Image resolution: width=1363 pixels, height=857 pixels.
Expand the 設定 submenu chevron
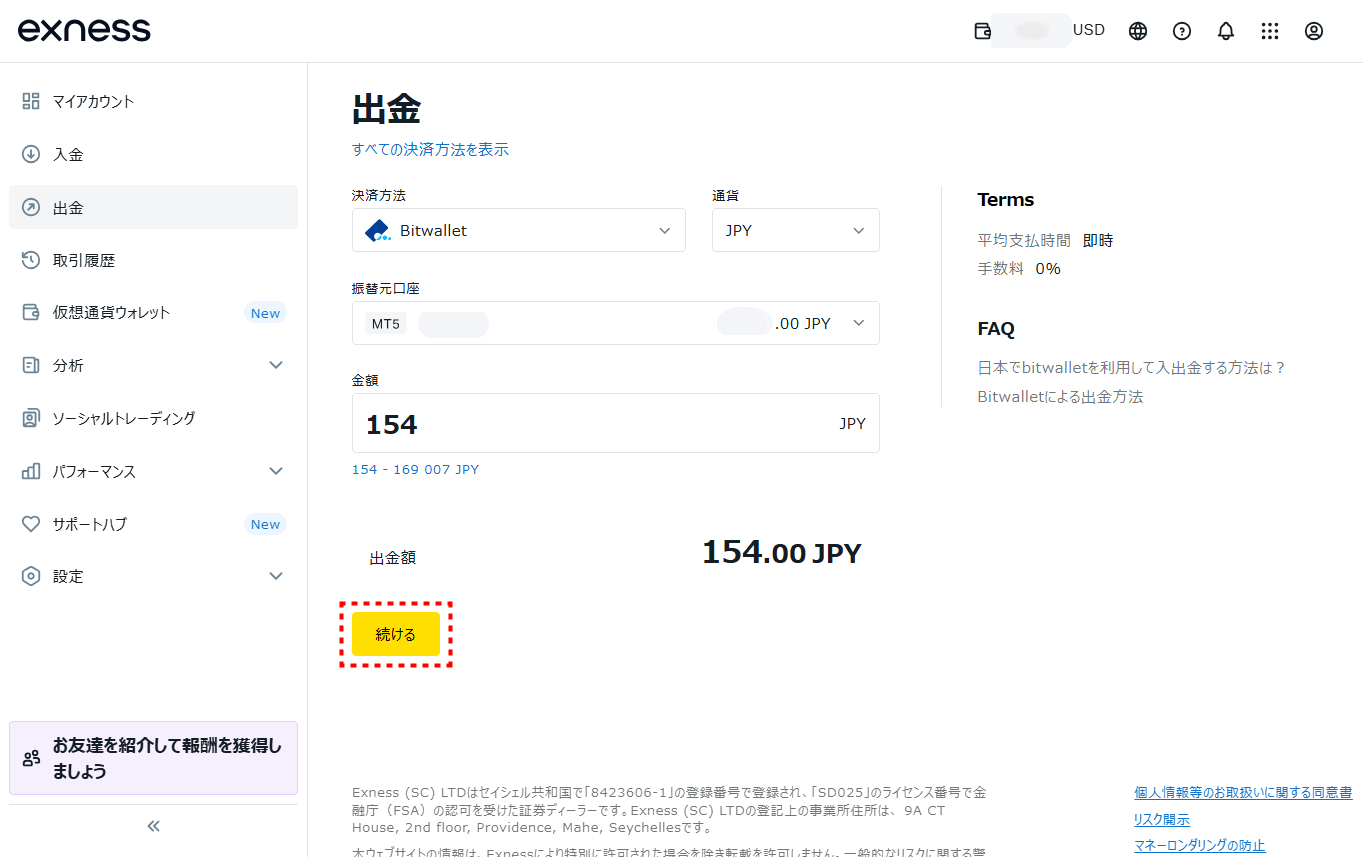(277, 576)
